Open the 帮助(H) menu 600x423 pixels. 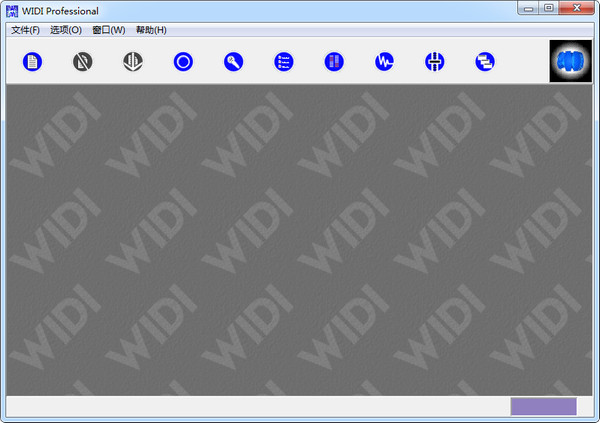[151, 30]
